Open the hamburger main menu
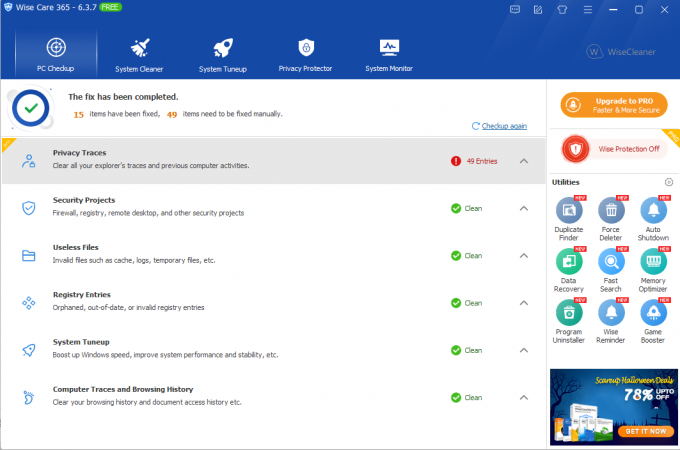This screenshot has width=680, height=450. 588,10
